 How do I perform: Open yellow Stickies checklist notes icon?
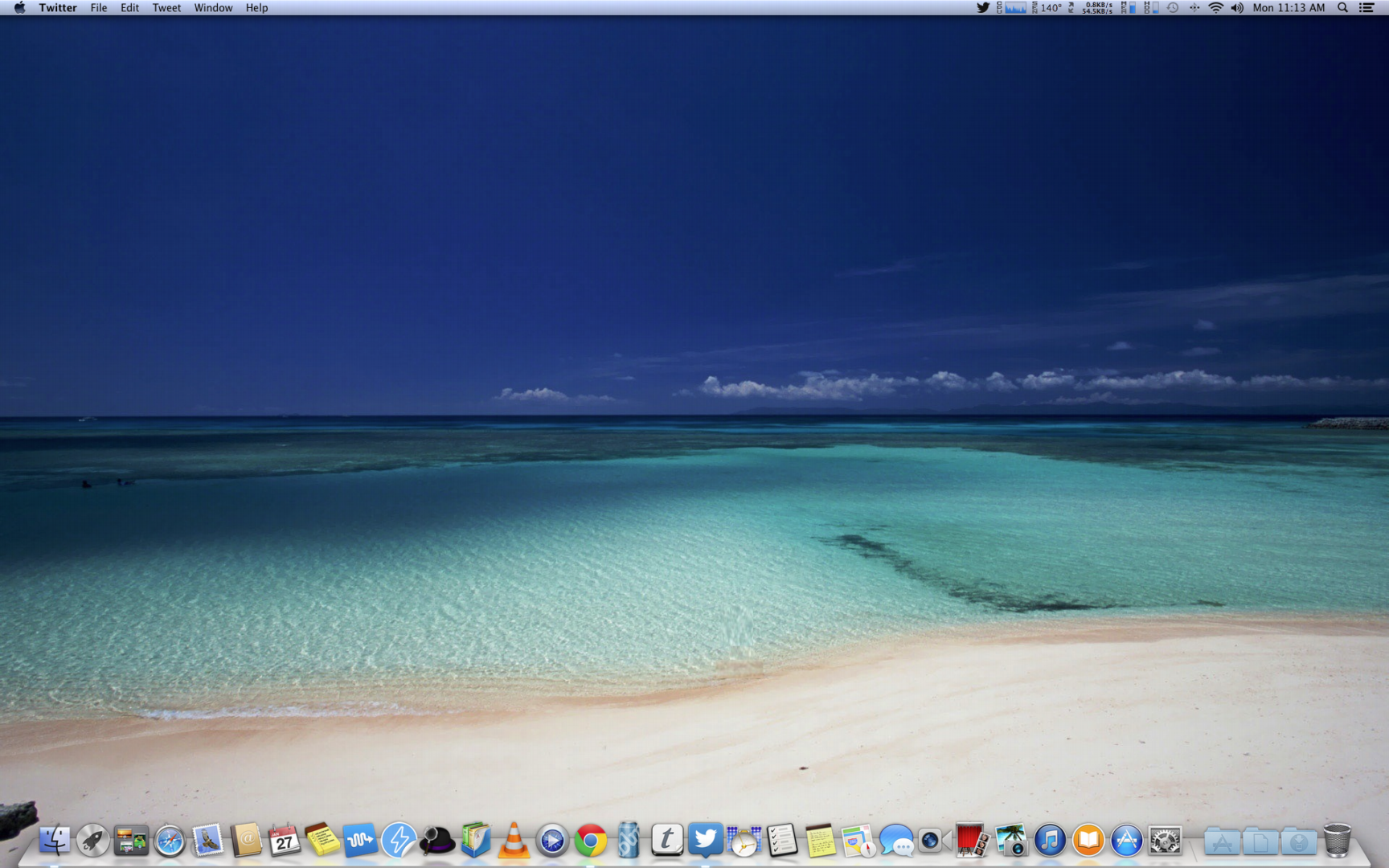tap(322, 841)
